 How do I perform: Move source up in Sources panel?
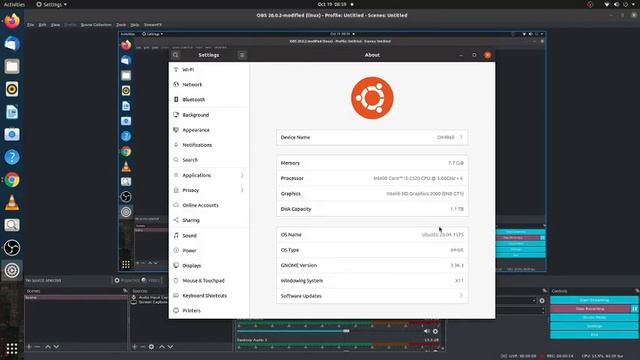coord(162,347)
